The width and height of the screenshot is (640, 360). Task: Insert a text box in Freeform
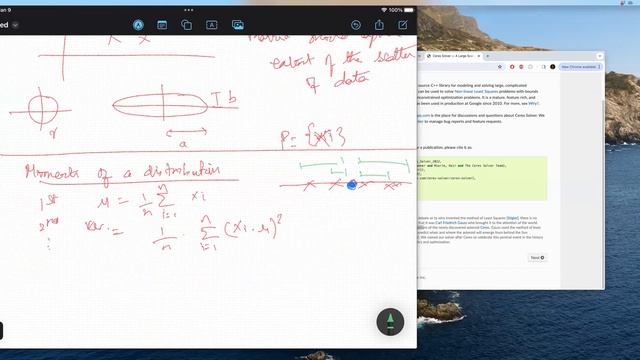[x=211, y=25]
